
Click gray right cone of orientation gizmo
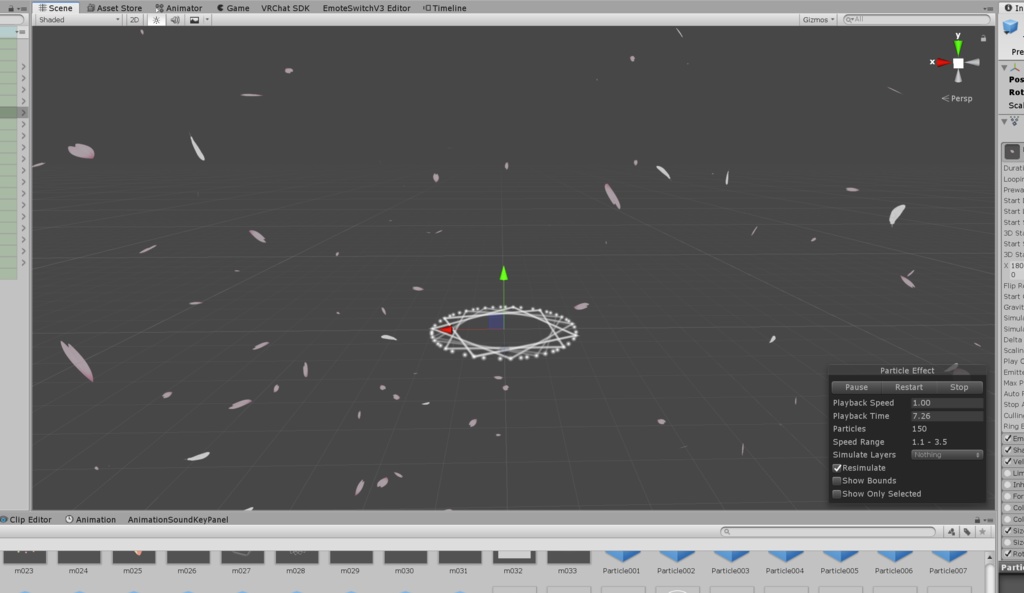(x=973, y=63)
